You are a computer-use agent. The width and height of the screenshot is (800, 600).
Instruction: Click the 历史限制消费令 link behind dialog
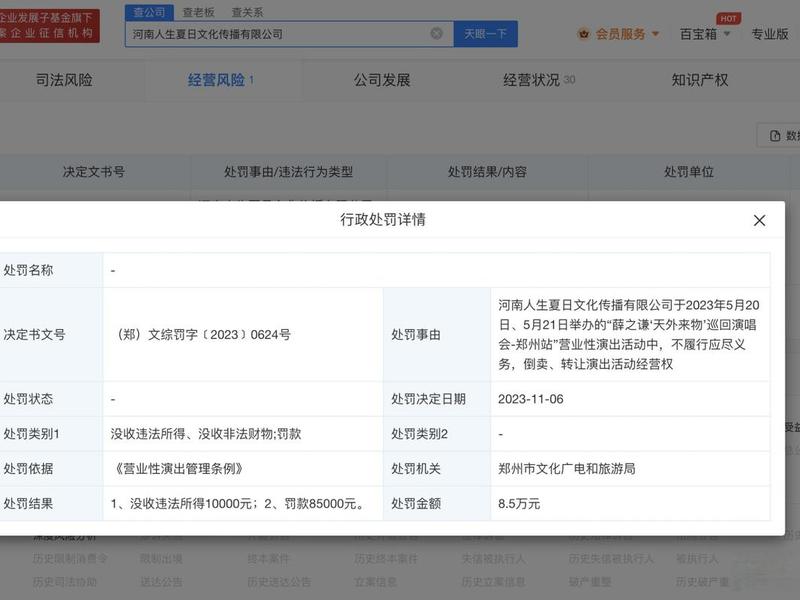tap(70, 559)
